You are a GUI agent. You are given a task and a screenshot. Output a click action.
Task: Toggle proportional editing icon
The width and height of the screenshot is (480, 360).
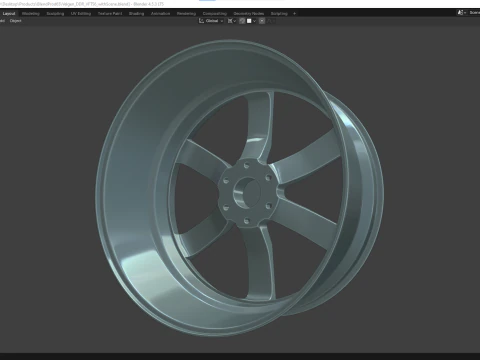[262, 21]
